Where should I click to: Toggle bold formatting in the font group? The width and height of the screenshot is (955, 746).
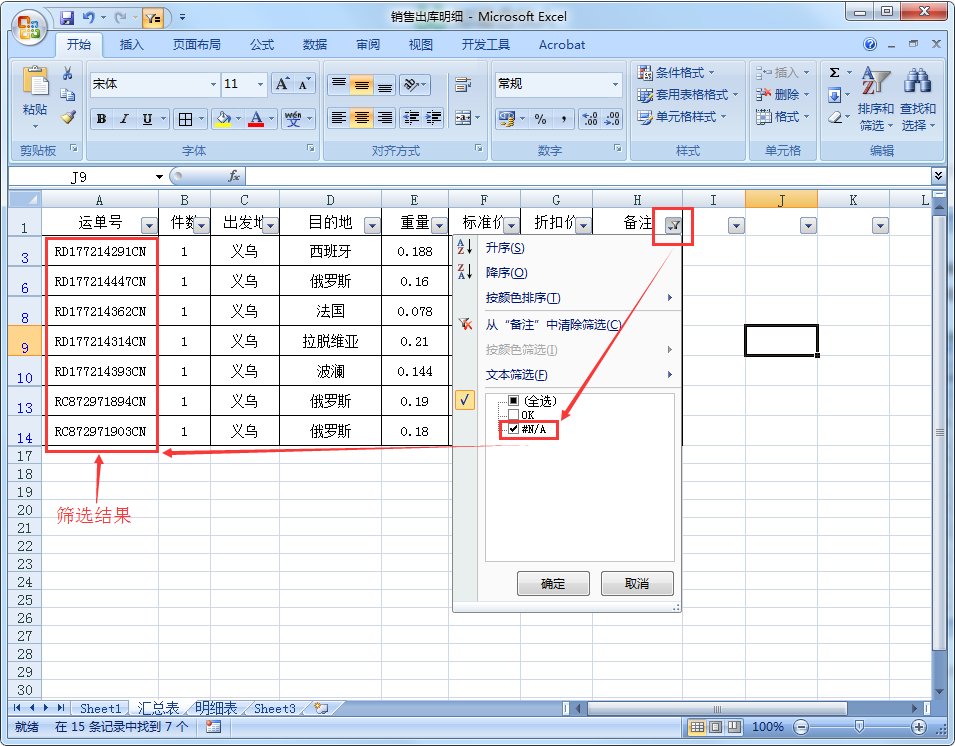pos(102,118)
